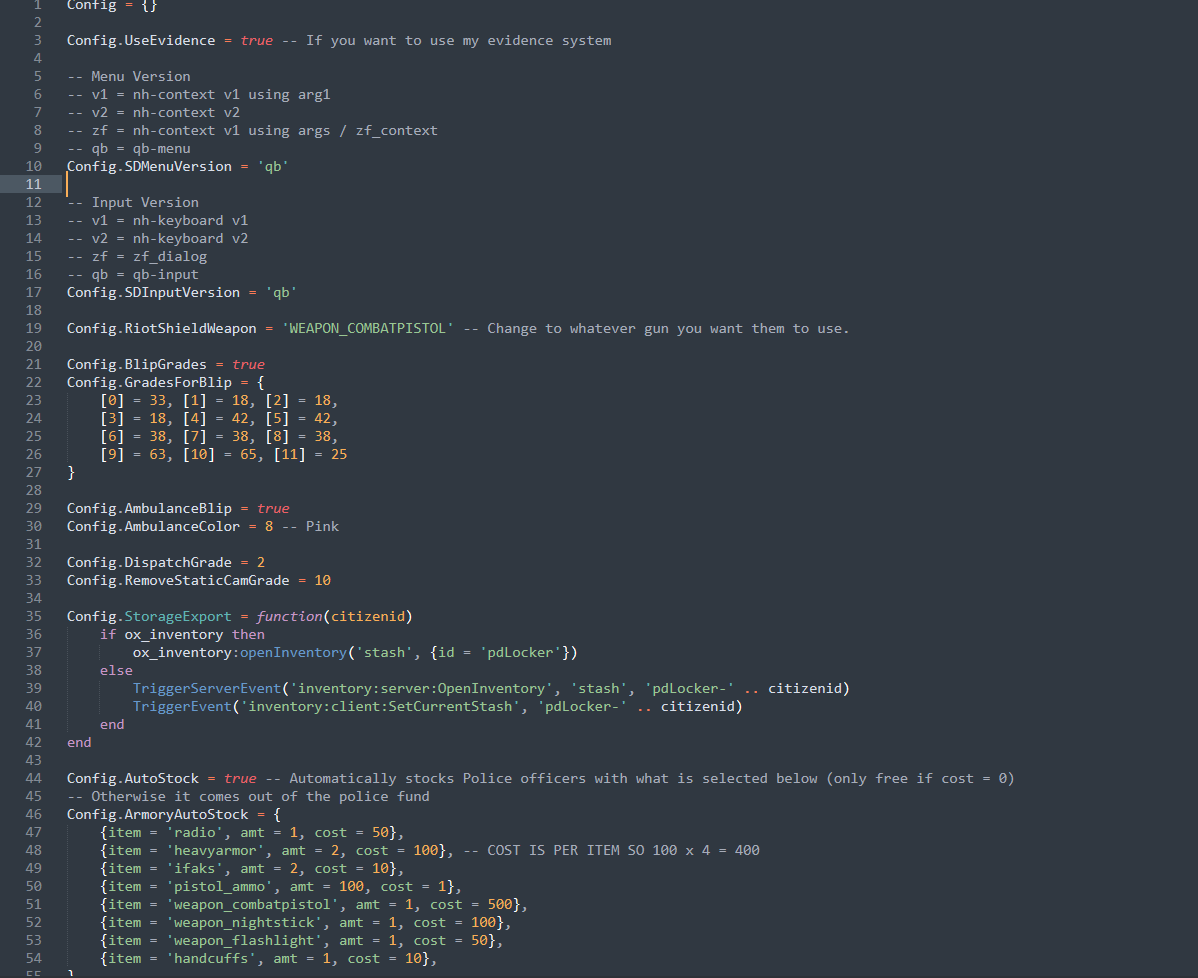Screen dimensions: 1198x978
Task: Click the 'true' value of Config.UseEvidence
Action: coord(256,40)
